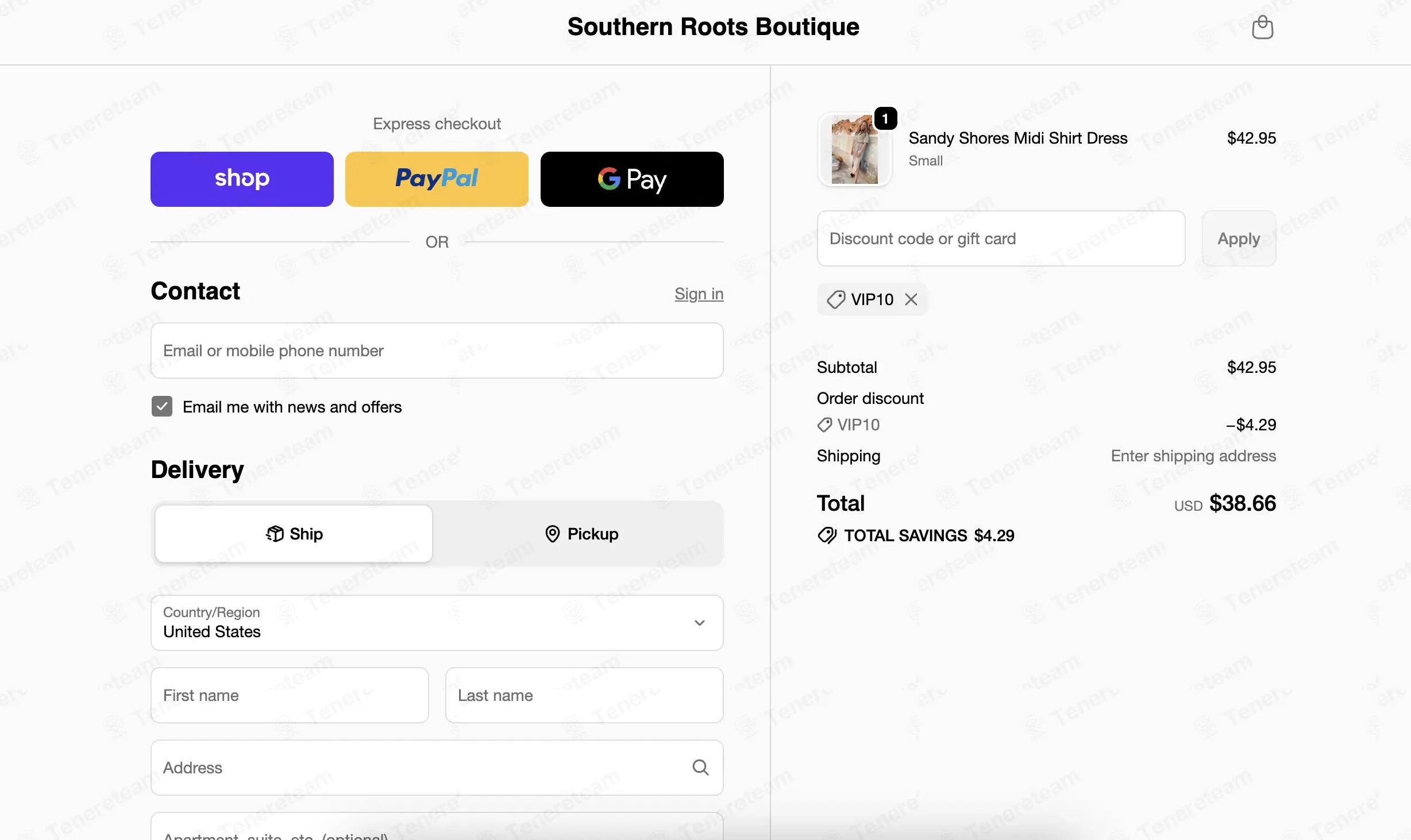1411x840 pixels.
Task: Click the Small size variant label
Action: 926,161
